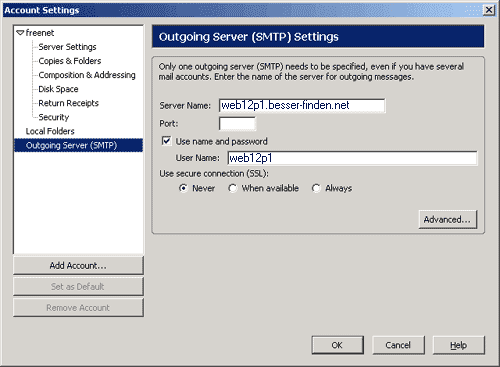Screen dimensions: 500x367
Task: Click Add Account button
Action: 78,266
